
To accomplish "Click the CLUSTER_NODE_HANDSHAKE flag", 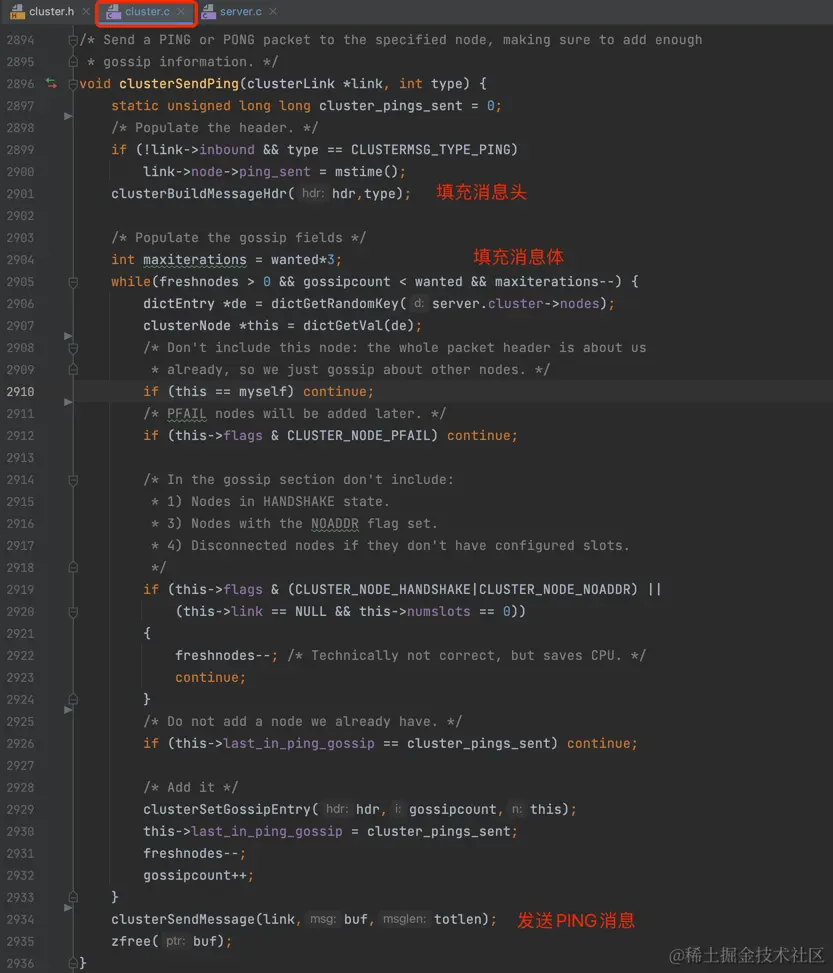I will coord(383,590).
